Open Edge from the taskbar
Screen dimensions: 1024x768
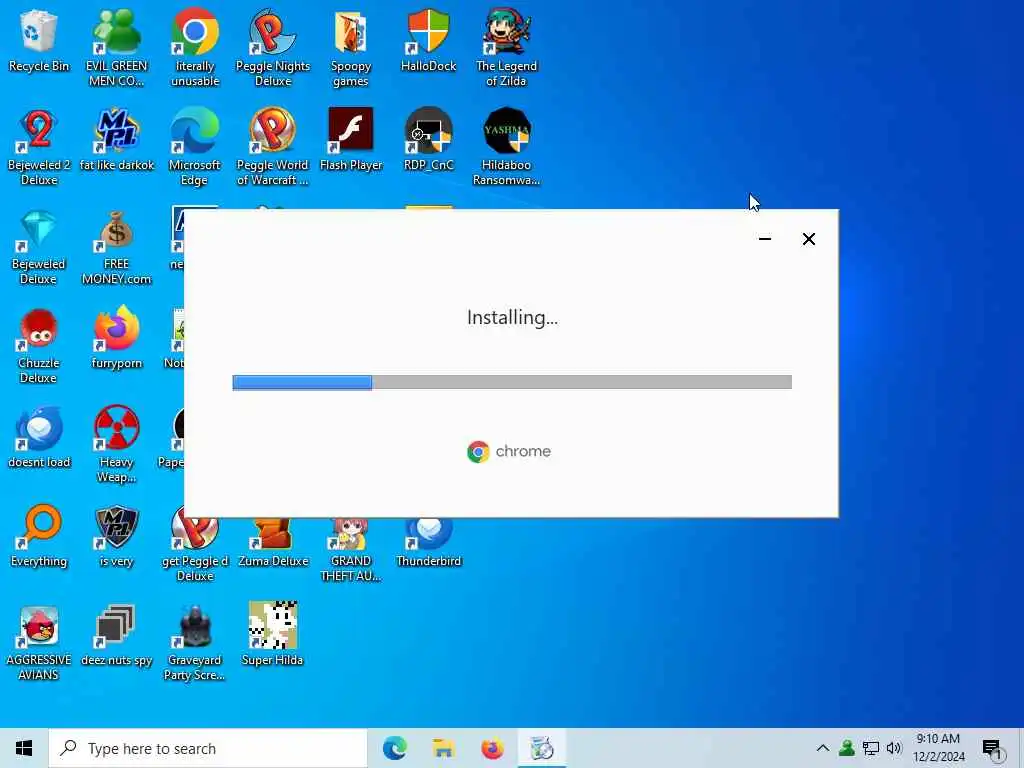click(x=394, y=748)
